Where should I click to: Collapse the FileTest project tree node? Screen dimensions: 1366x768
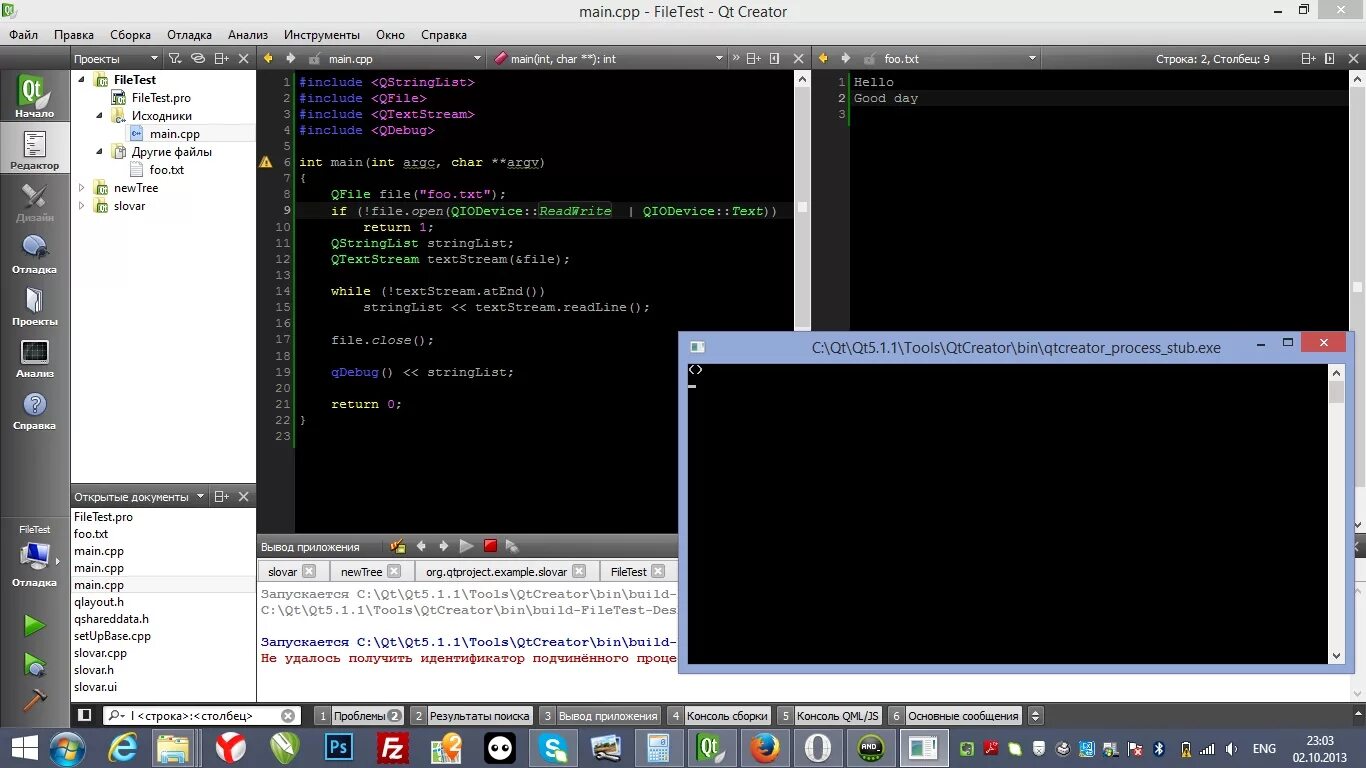click(81, 79)
